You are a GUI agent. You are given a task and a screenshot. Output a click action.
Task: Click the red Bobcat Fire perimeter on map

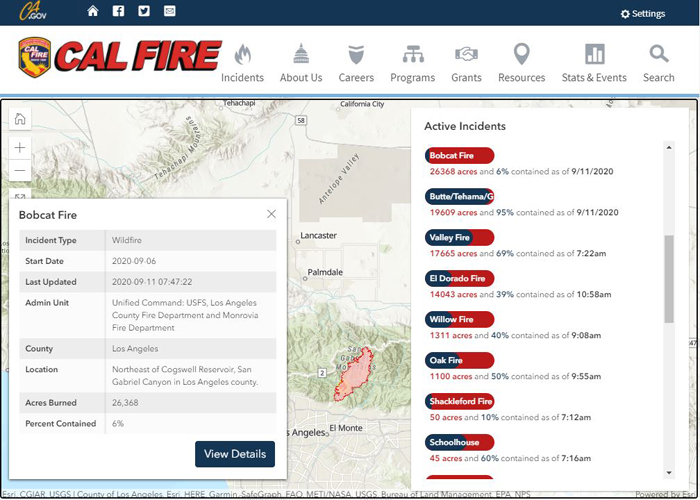(x=354, y=374)
